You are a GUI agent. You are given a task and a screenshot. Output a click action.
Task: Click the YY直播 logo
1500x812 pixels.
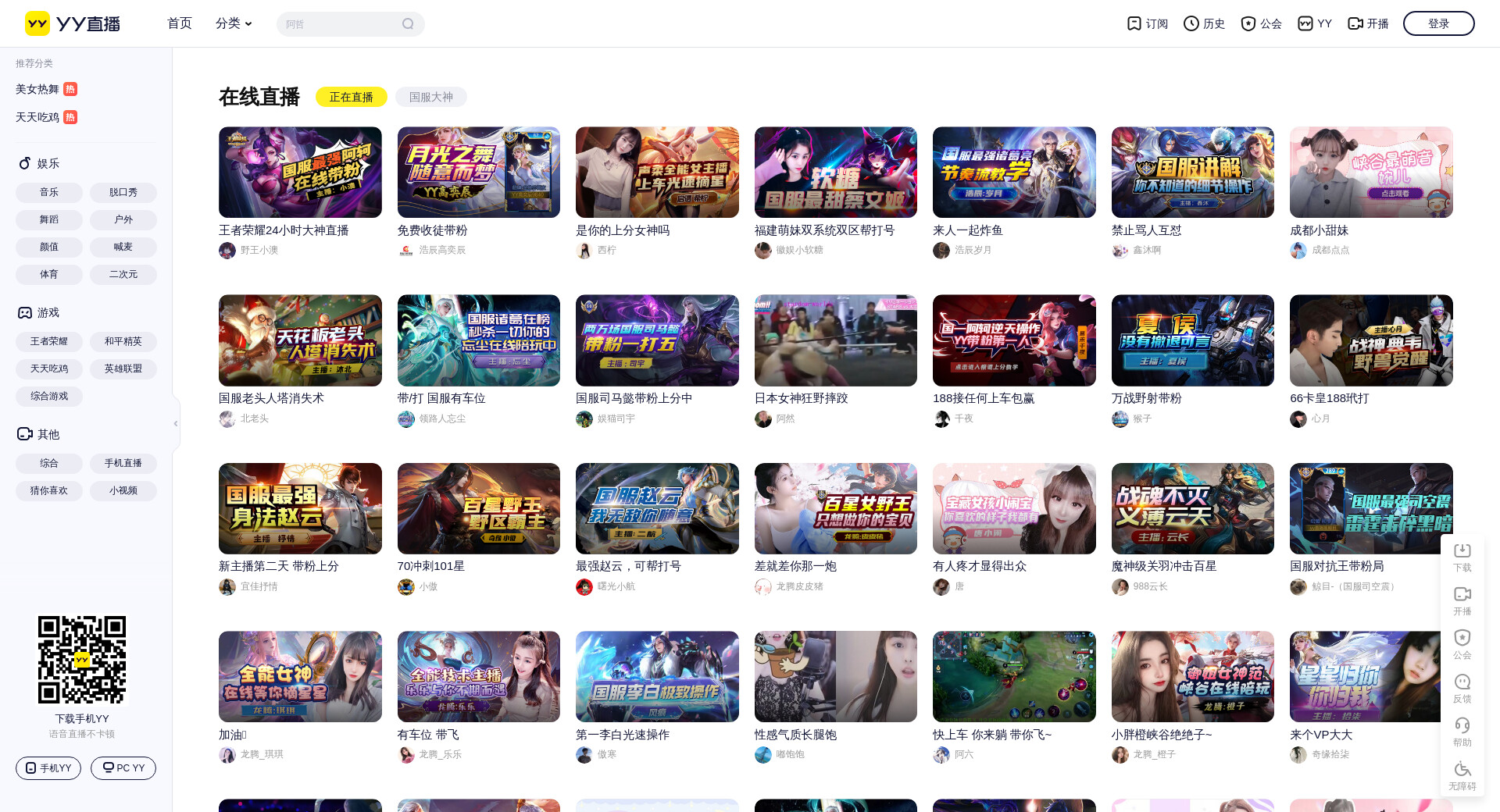pyautogui.click(x=73, y=23)
